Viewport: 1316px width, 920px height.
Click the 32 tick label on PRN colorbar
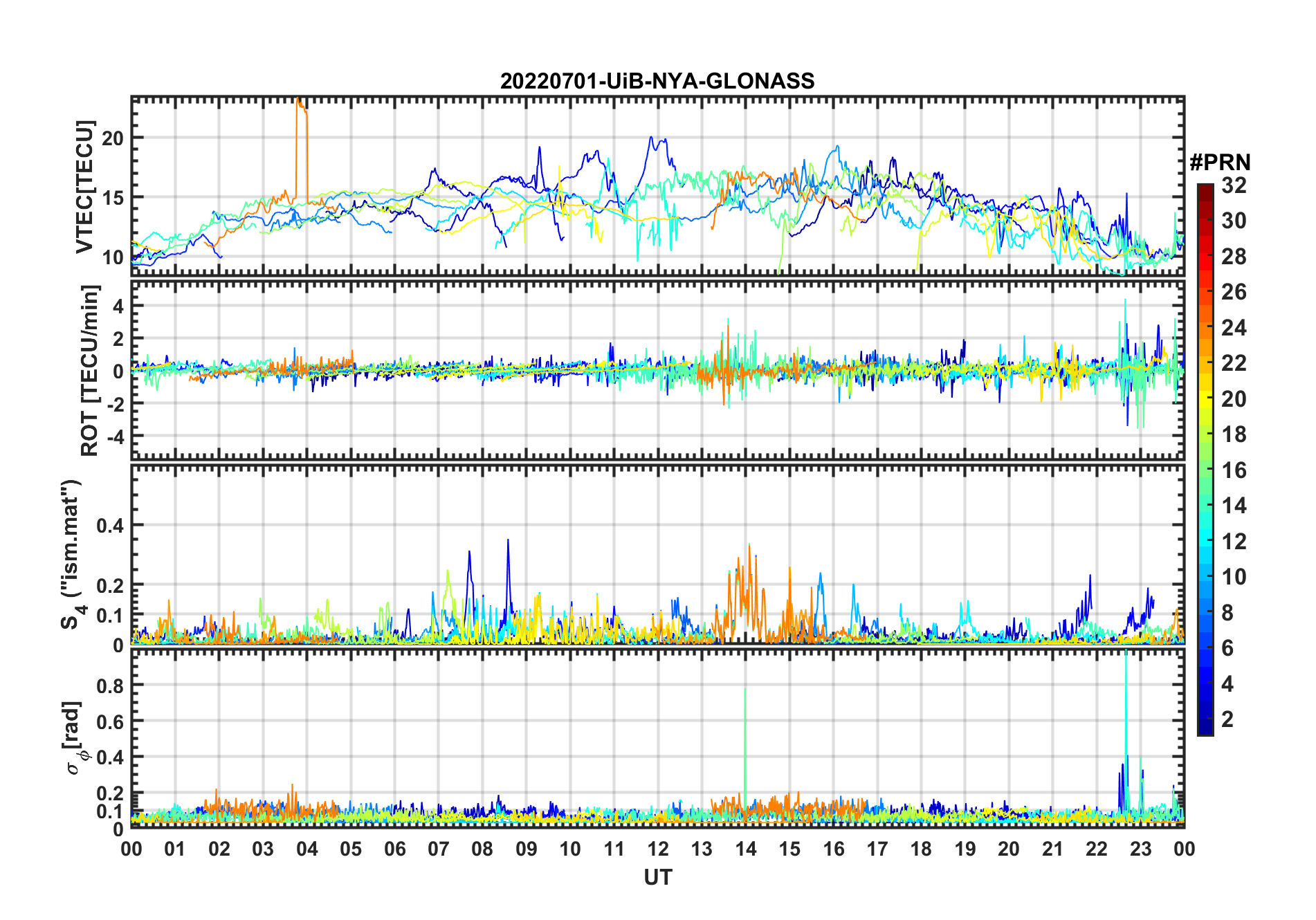(x=1234, y=185)
